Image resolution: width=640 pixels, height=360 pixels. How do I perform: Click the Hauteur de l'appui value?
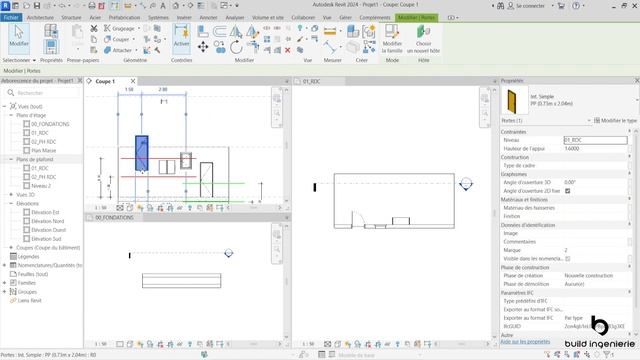[596, 149]
